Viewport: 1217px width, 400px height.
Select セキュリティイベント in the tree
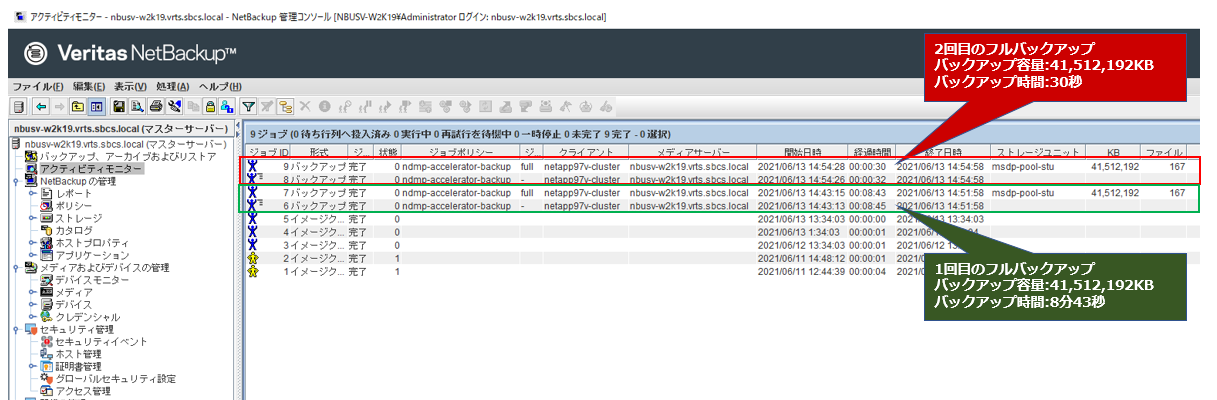click(101, 341)
